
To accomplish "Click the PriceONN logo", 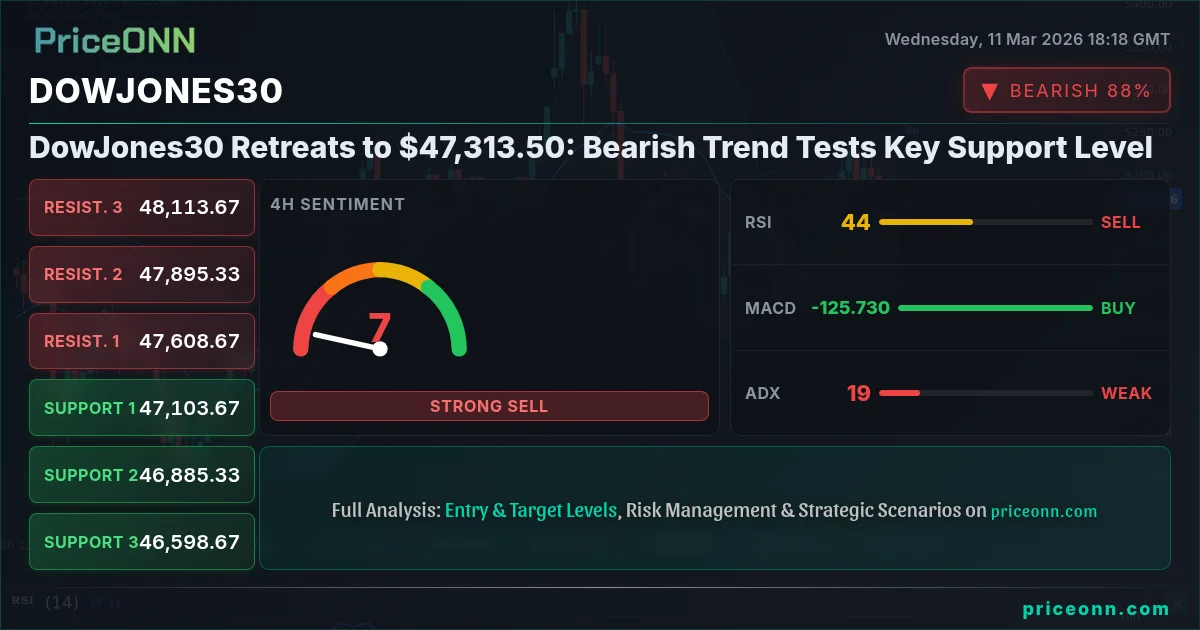I will pyautogui.click(x=115, y=40).
